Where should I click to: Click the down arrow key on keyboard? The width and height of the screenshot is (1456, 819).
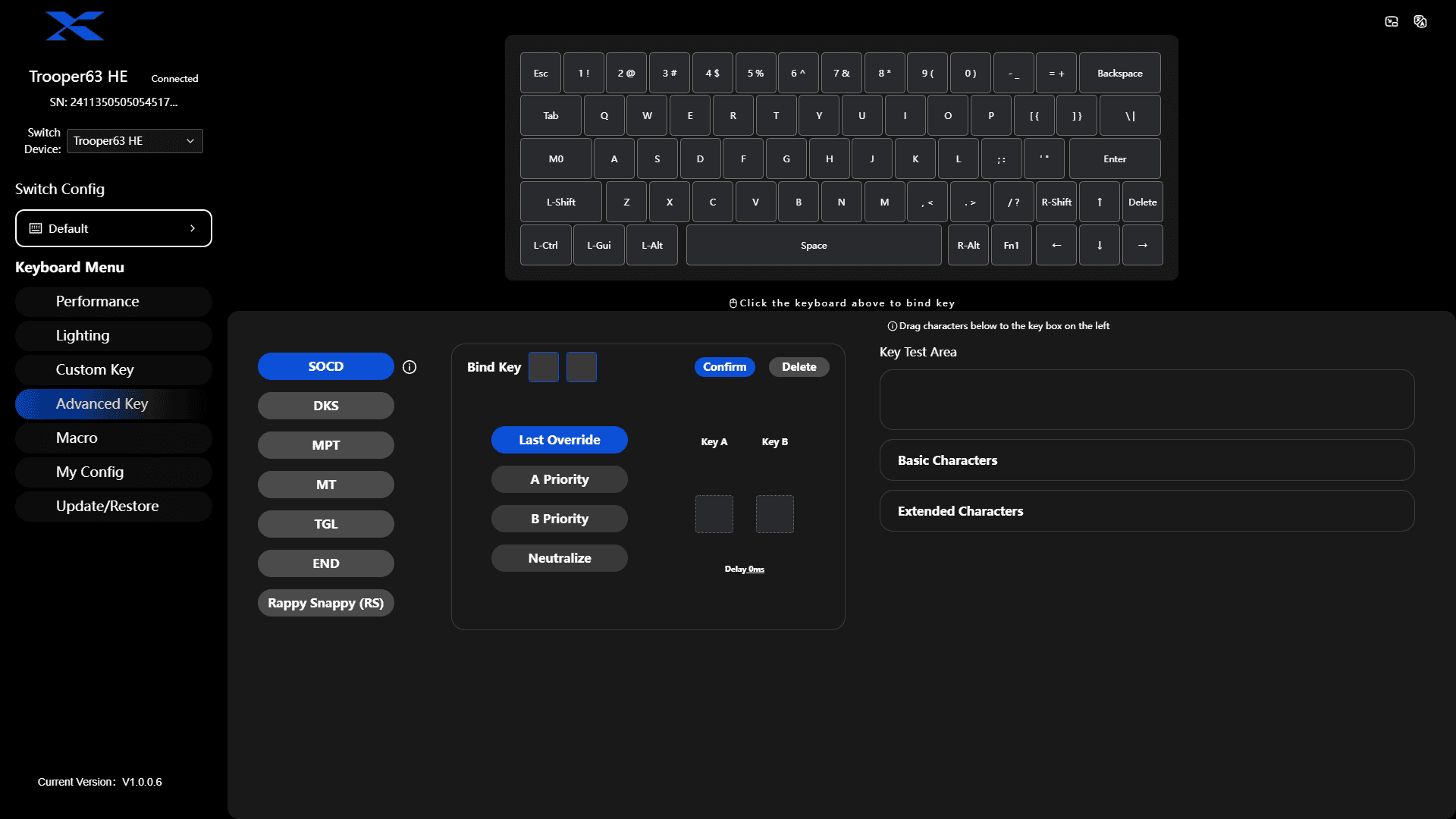click(x=1099, y=245)
